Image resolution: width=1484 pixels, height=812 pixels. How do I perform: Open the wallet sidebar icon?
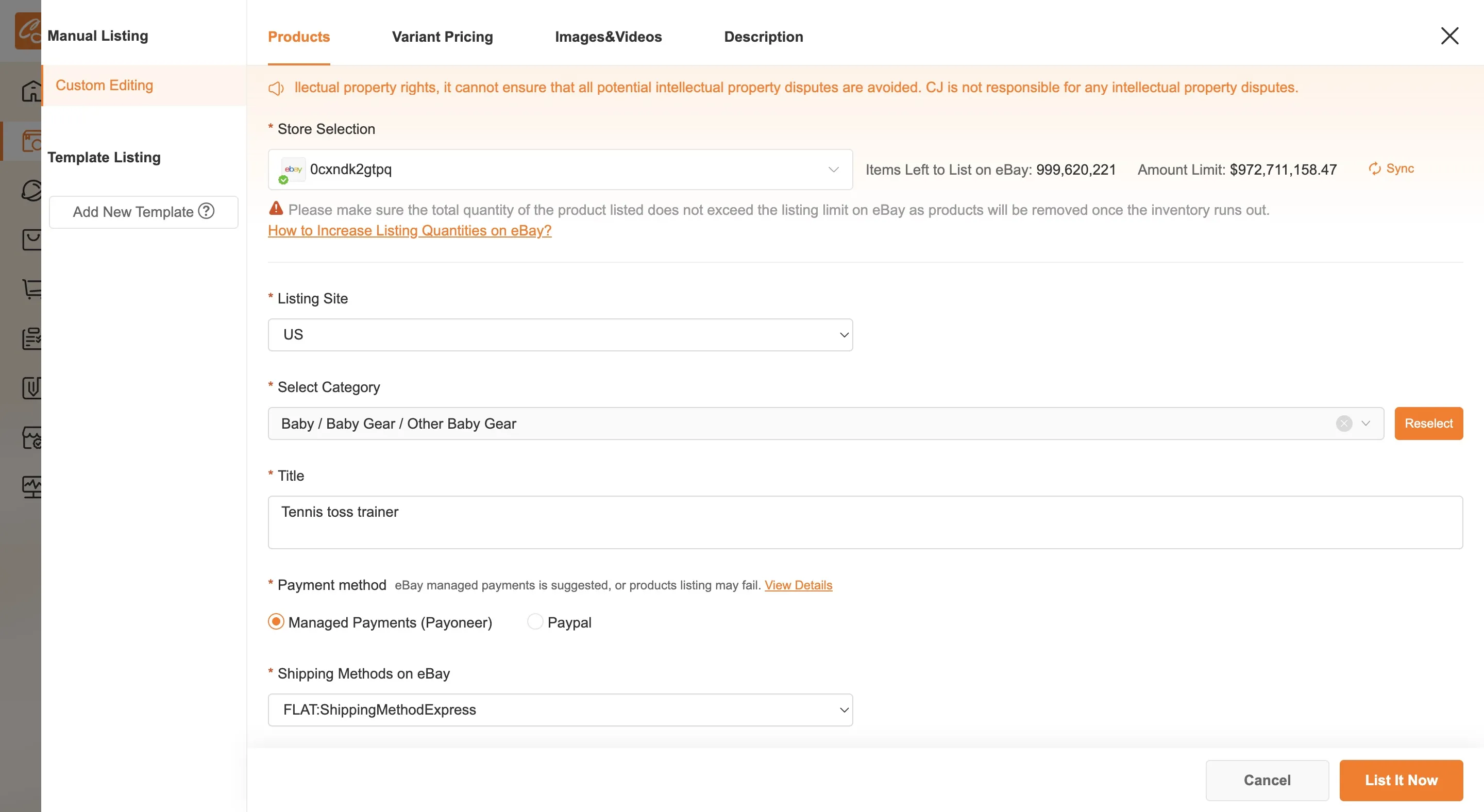coord(31,388)
